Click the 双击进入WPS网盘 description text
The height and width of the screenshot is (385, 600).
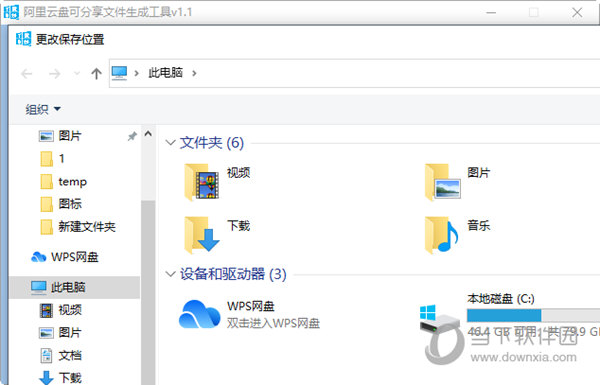pyautogui.click(x=273, y=323)
